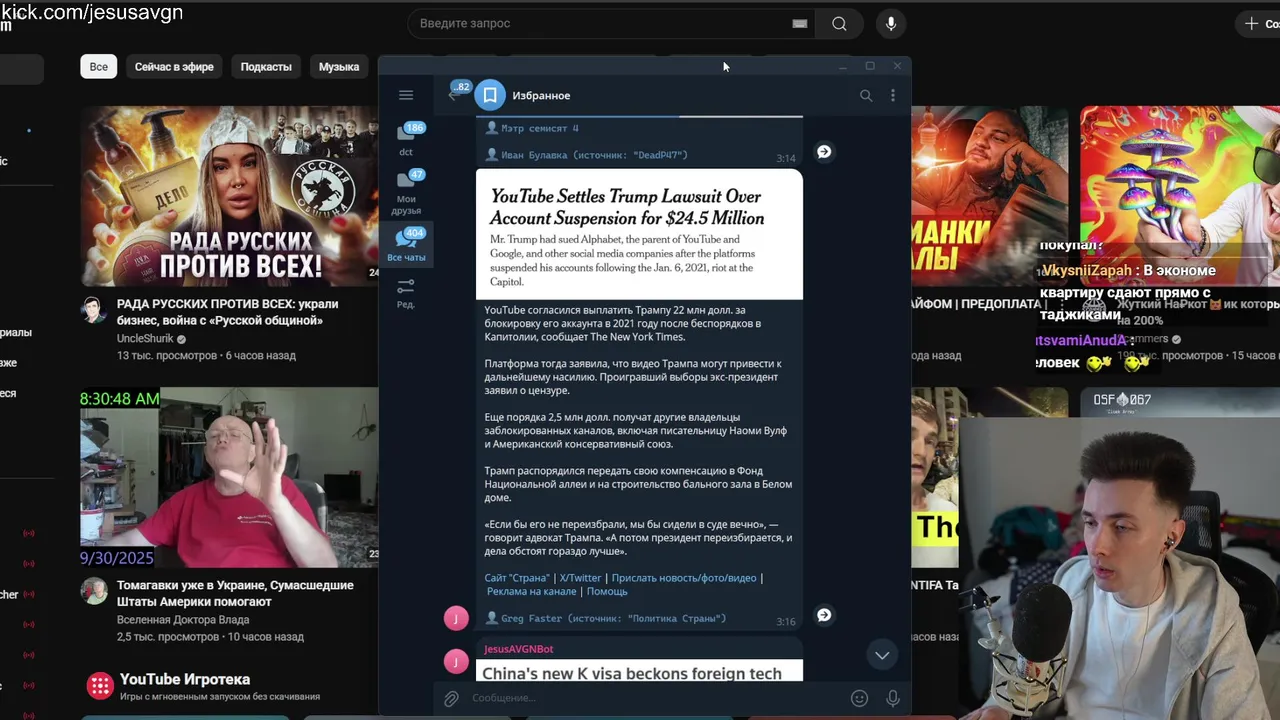
Task: Open Telegram hamburger main menu
Action: point(406,95)
